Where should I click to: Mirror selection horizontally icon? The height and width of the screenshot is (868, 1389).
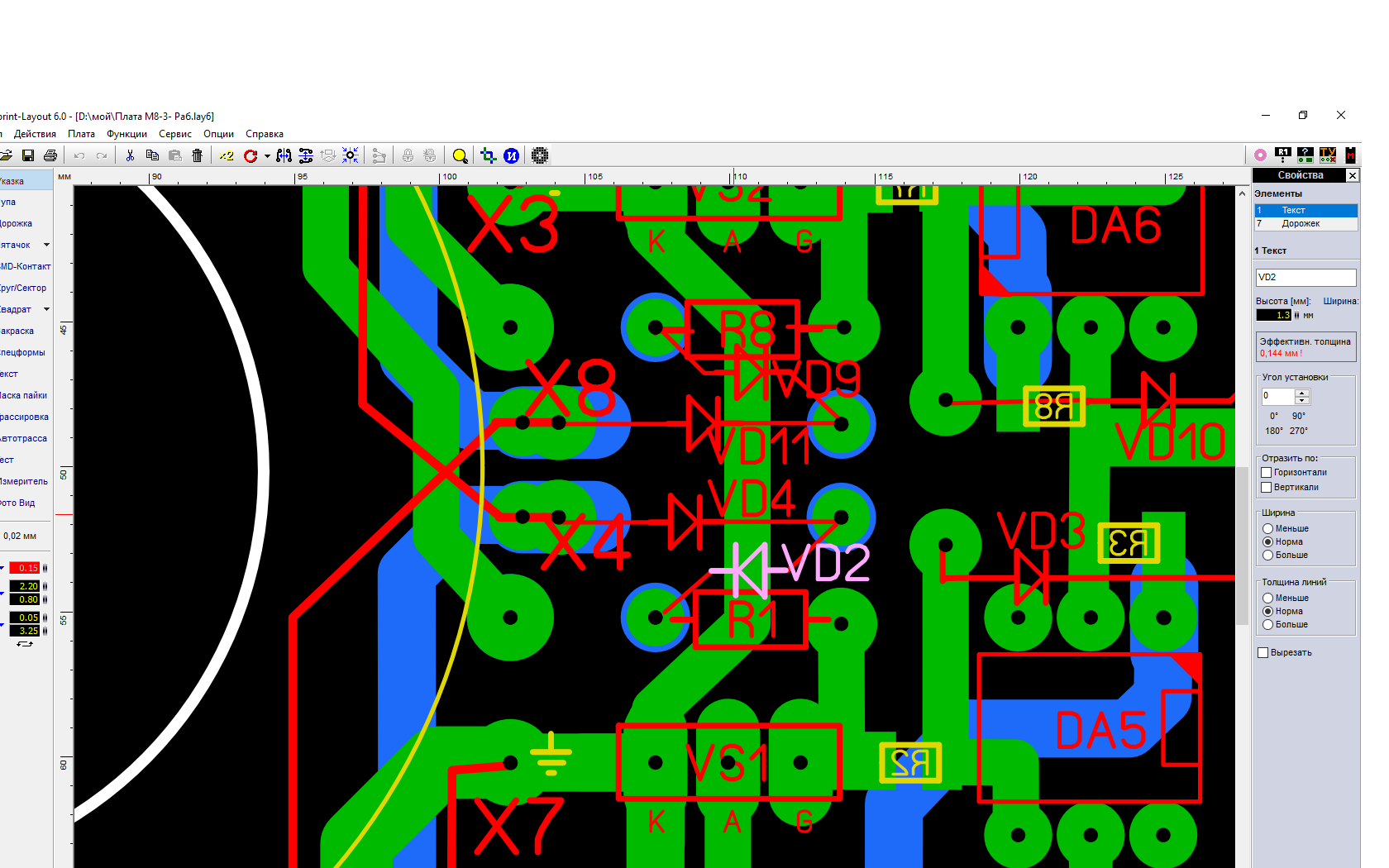click(x=284, y=155)
